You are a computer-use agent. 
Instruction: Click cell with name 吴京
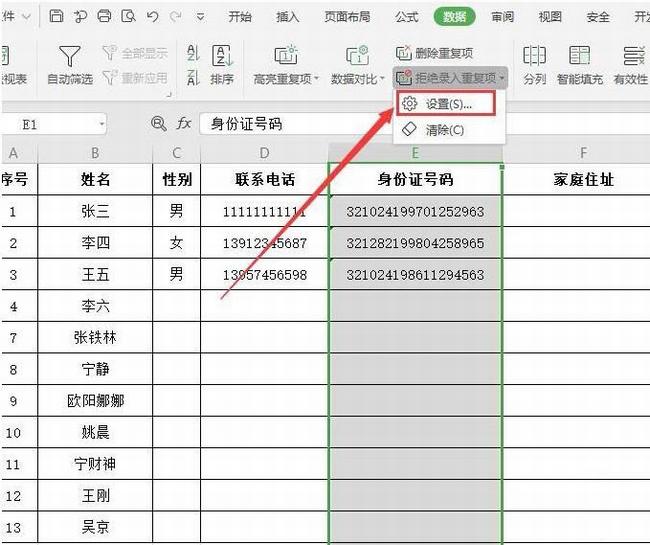95,527
